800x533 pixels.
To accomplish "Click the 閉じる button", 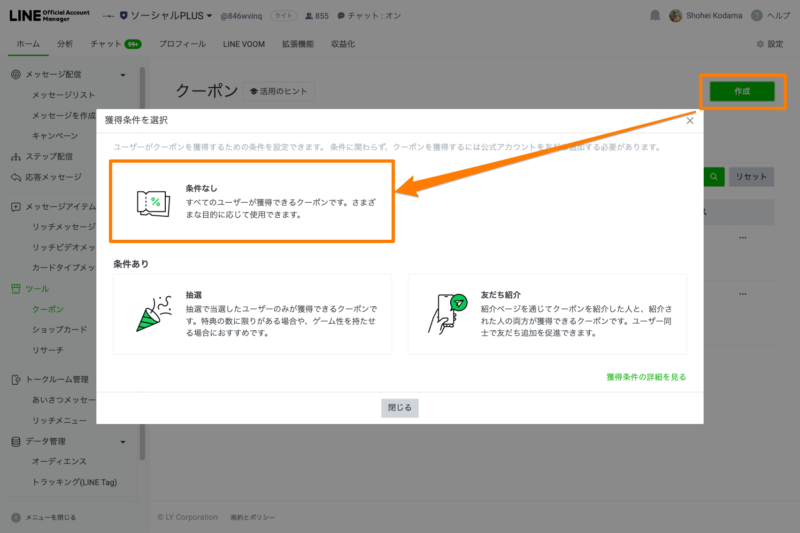I will pos(400,408).
